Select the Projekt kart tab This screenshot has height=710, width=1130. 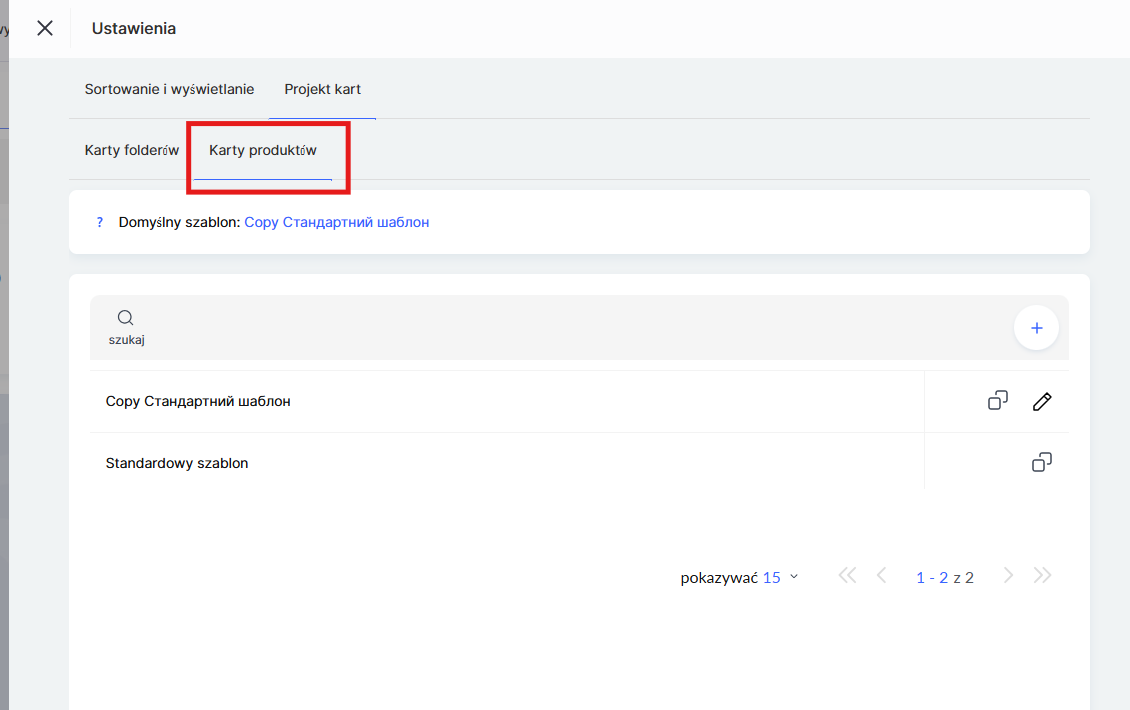(322, 89)
